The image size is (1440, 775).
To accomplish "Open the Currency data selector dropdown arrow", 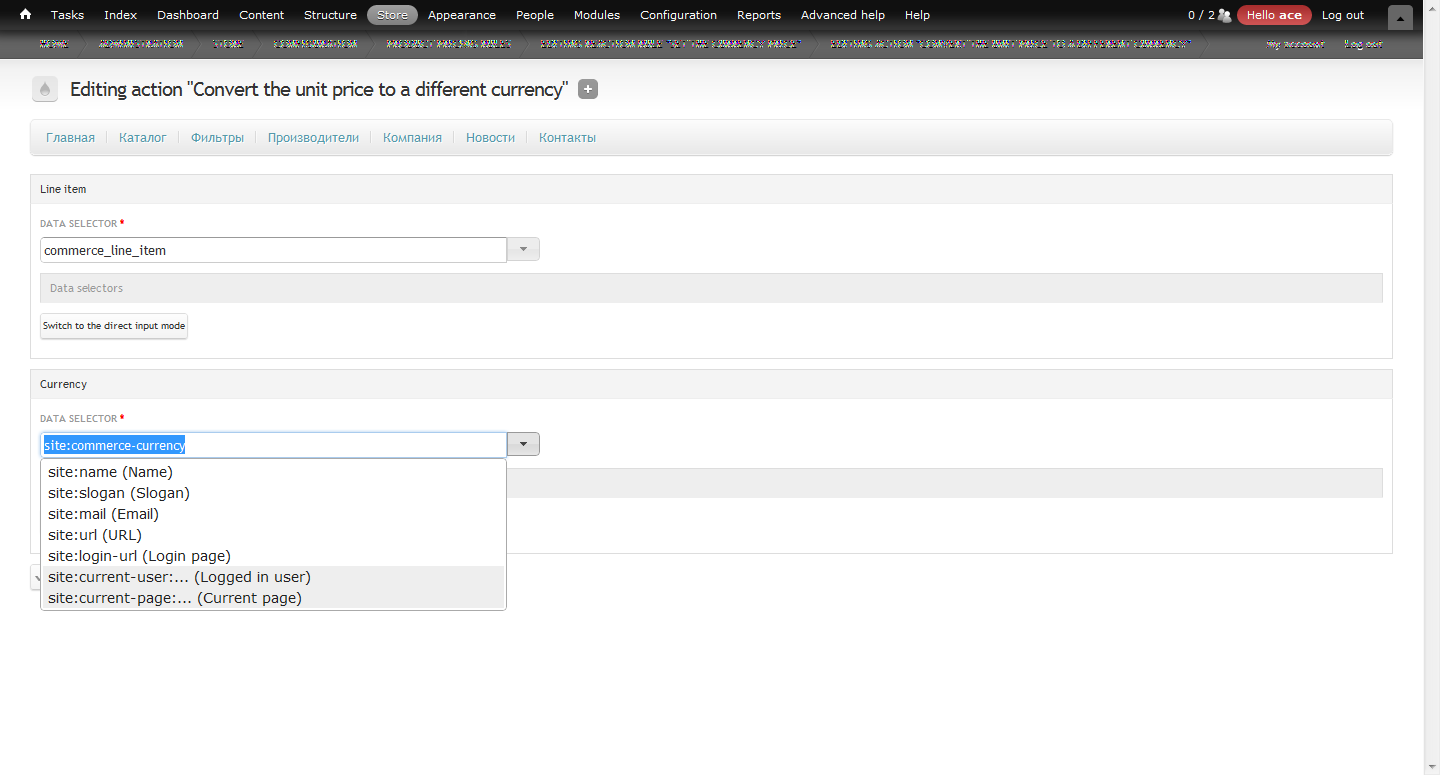I will 522,443.
